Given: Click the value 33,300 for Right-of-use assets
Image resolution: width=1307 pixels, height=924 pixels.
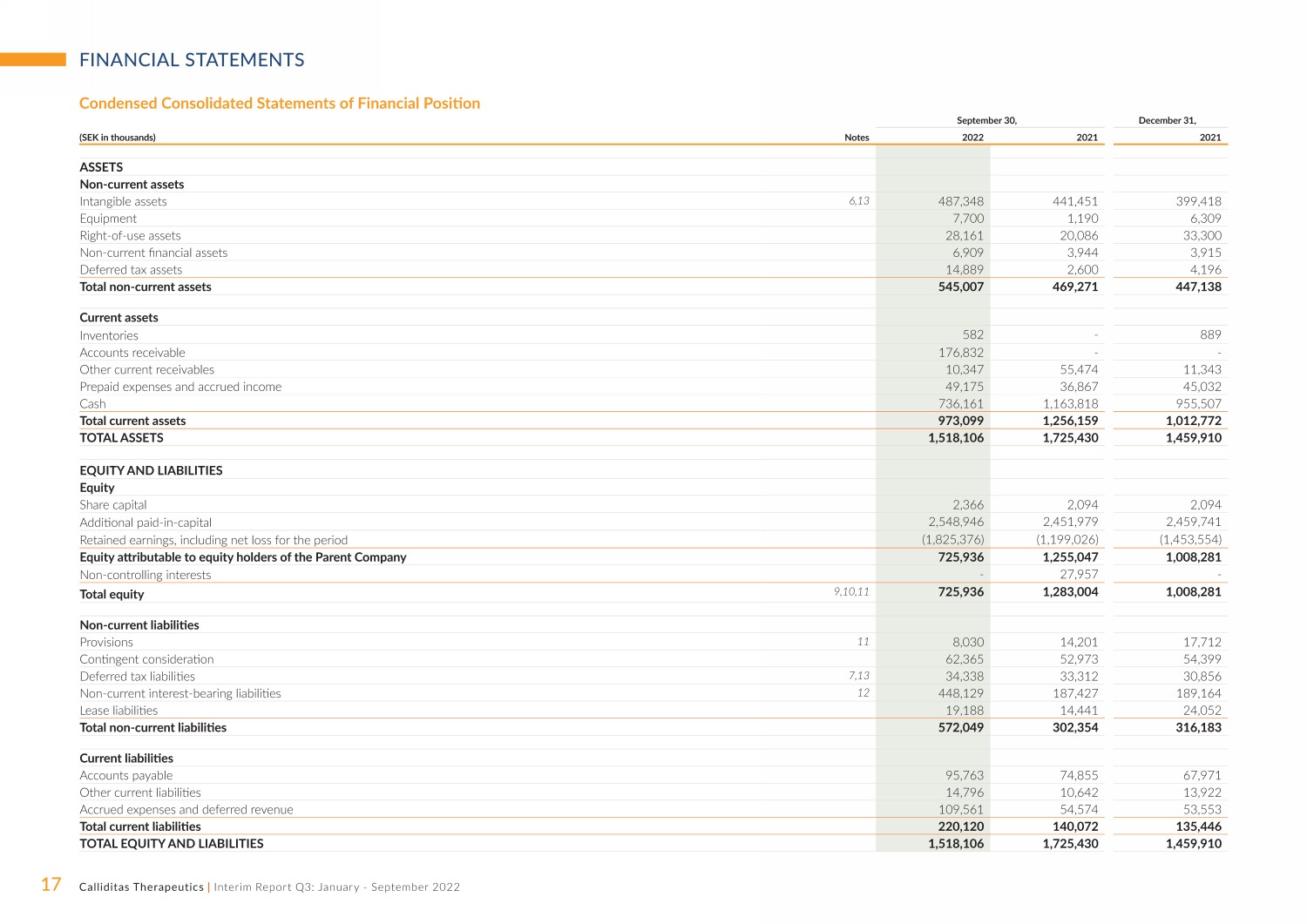Looking at the screenshot, I should [x=1202, y=235].
